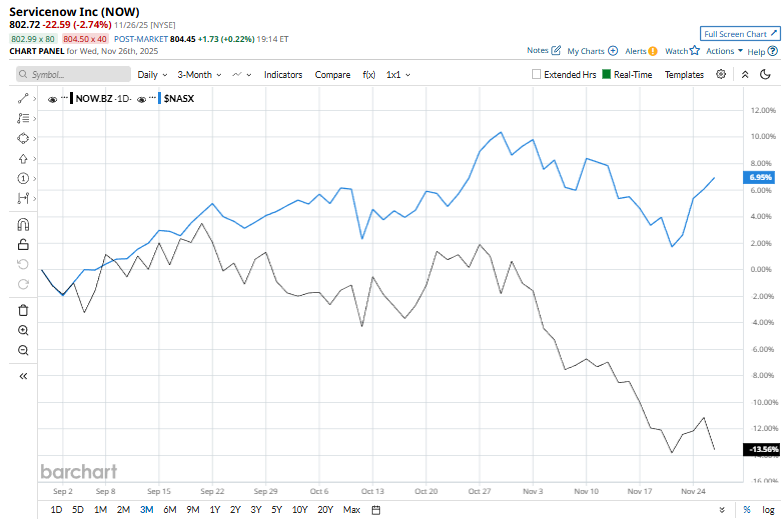
Task: Open $NASX series options ellipsis
Action: tap(153, 97)
